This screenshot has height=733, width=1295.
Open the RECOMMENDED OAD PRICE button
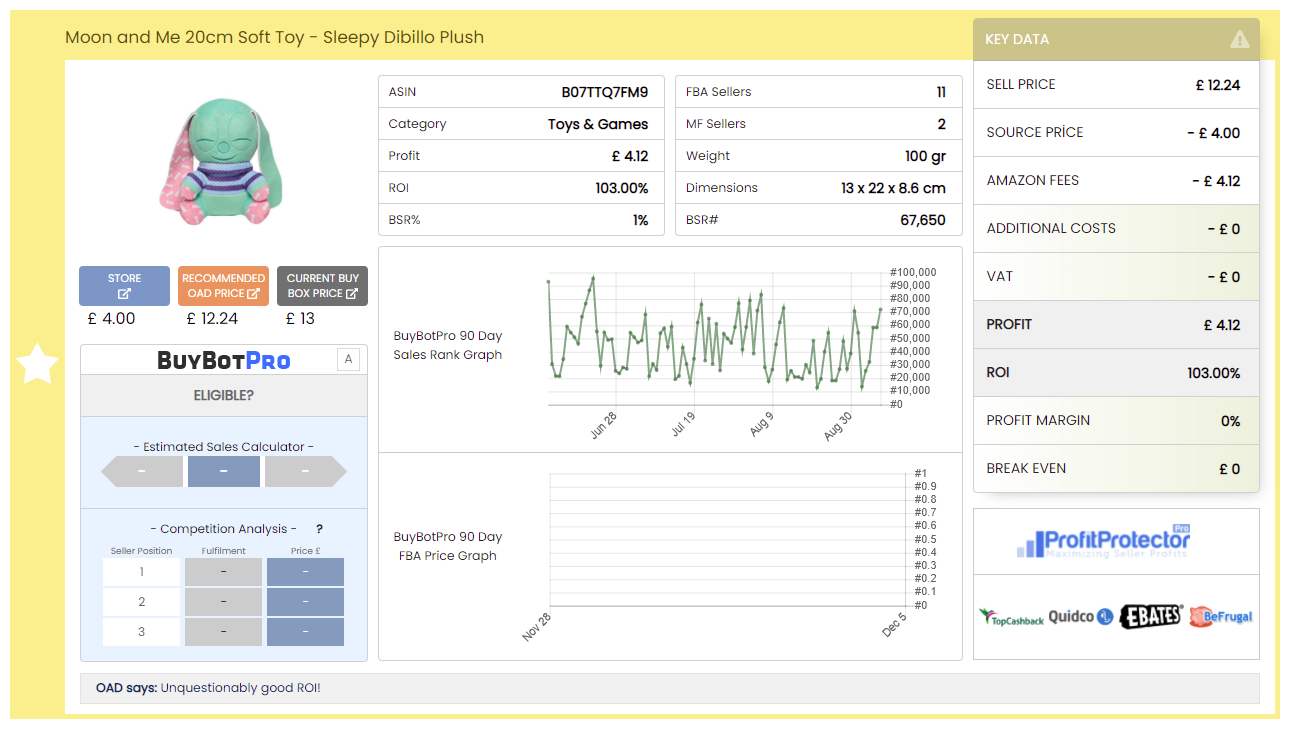pos(223,286)
